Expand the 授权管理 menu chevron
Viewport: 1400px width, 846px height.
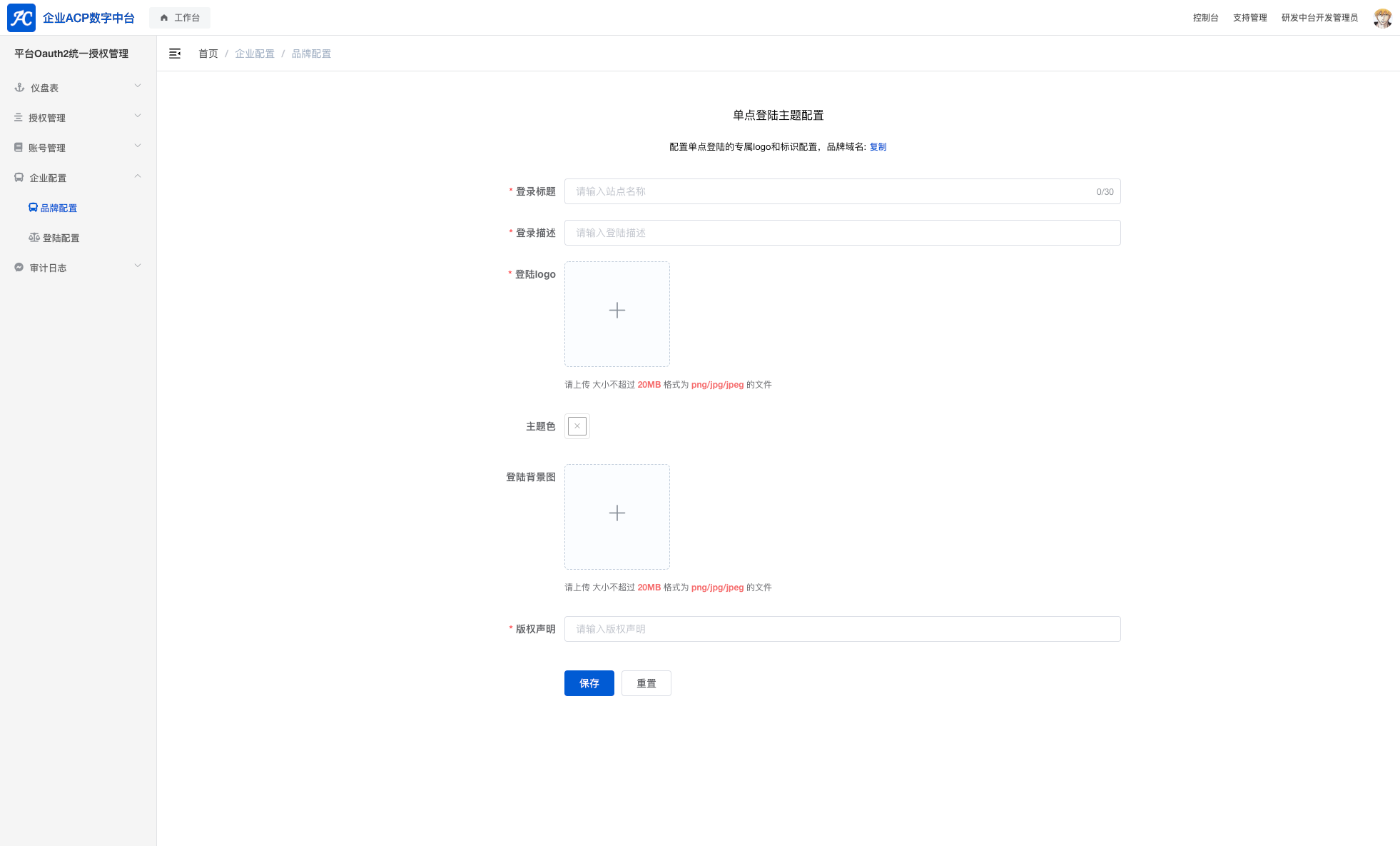click(138, 116)
